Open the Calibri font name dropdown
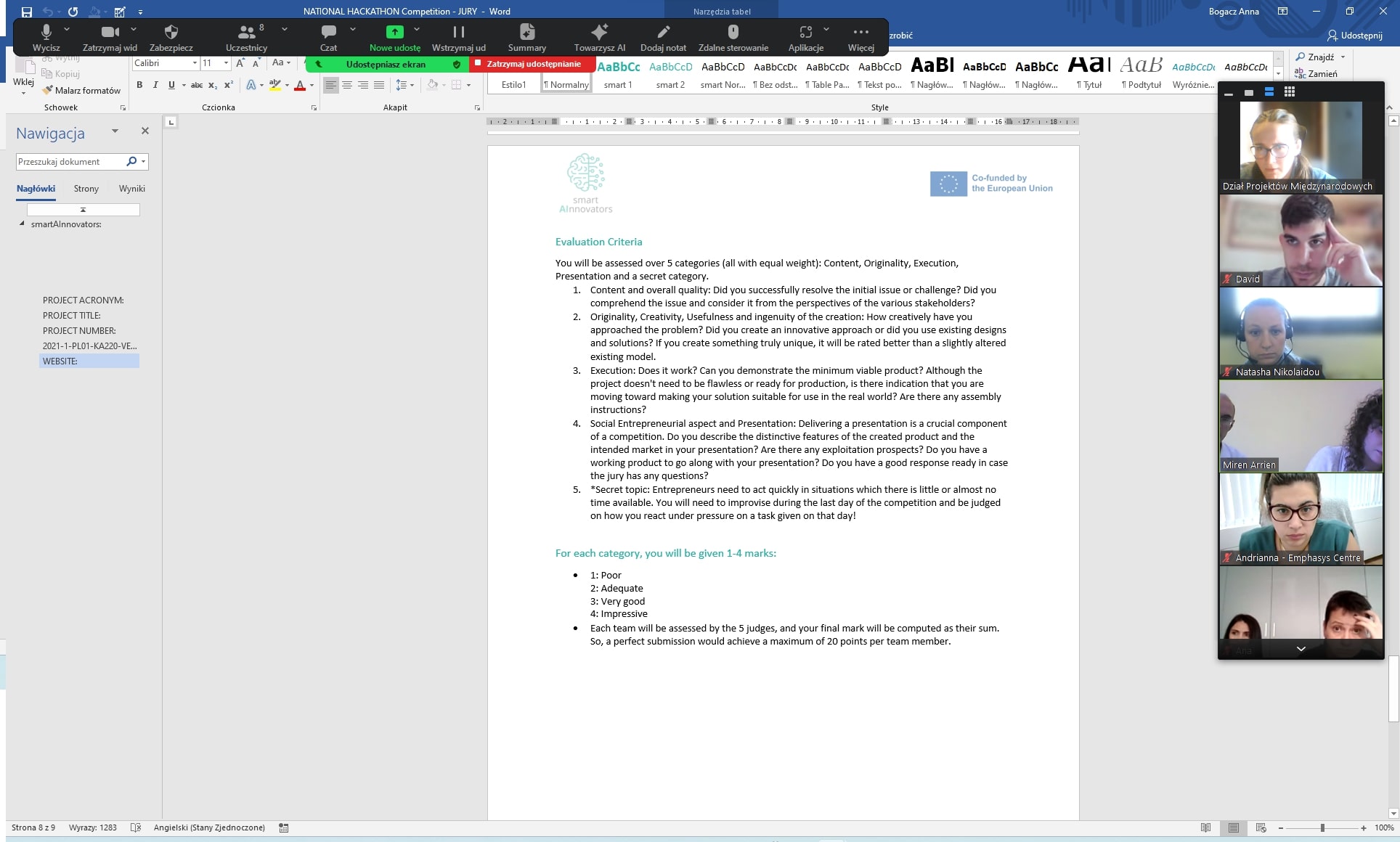Image resolution: width=1400 pixels, height=842 pixels. click(195, 63)
